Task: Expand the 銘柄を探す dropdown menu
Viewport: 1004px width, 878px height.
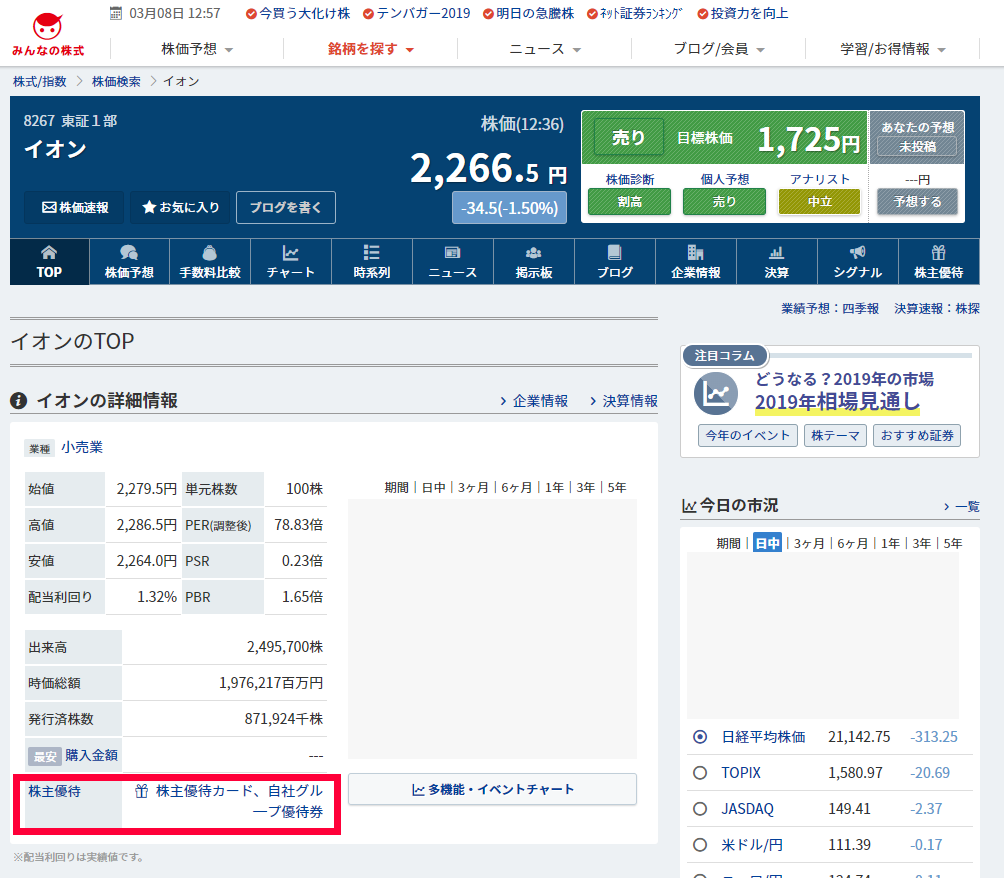Action: pyautogui.click(x=370, y=49)
